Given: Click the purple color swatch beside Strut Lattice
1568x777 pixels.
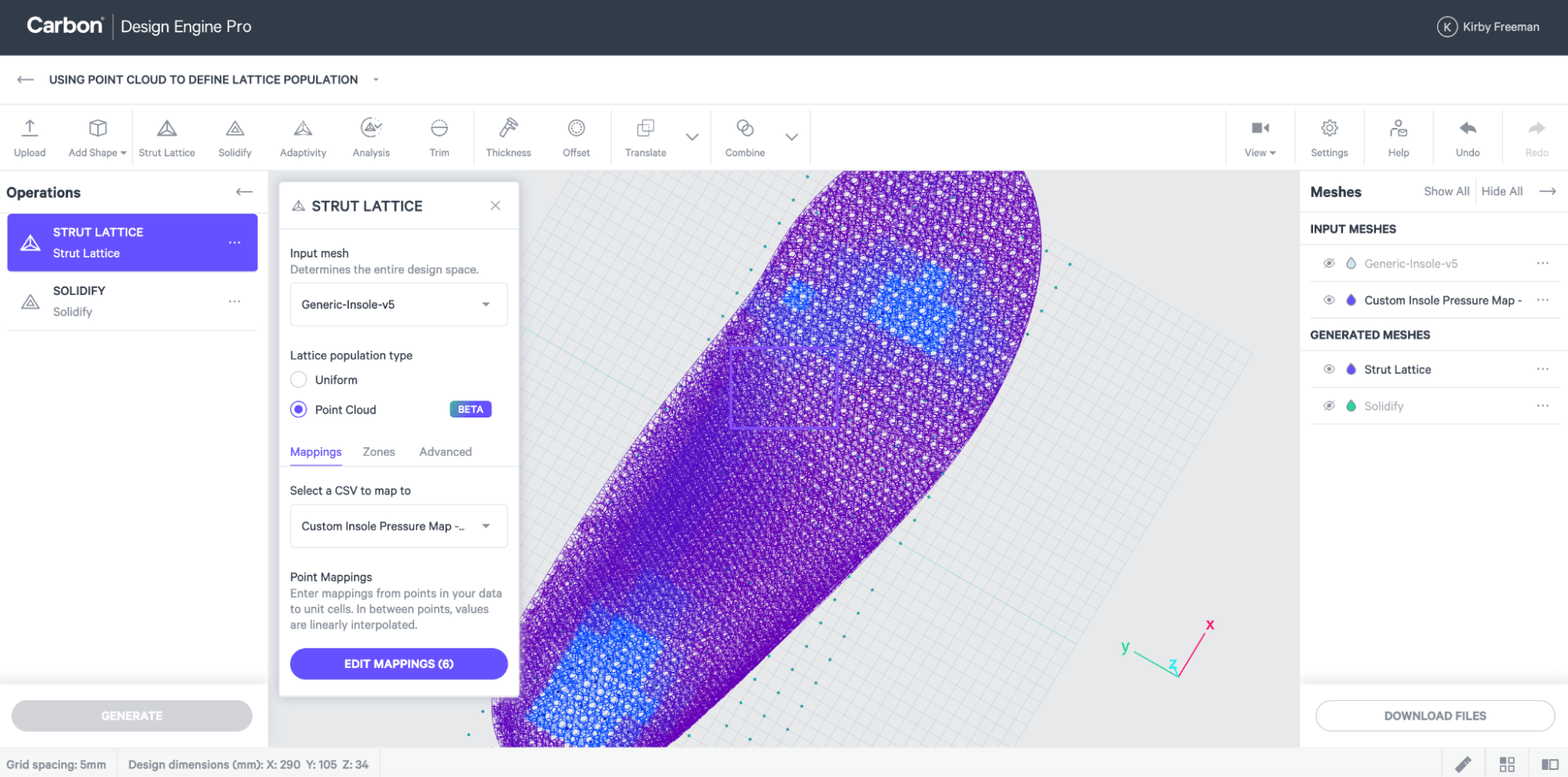Looking at the screenshot, I should pos(1351,370).
